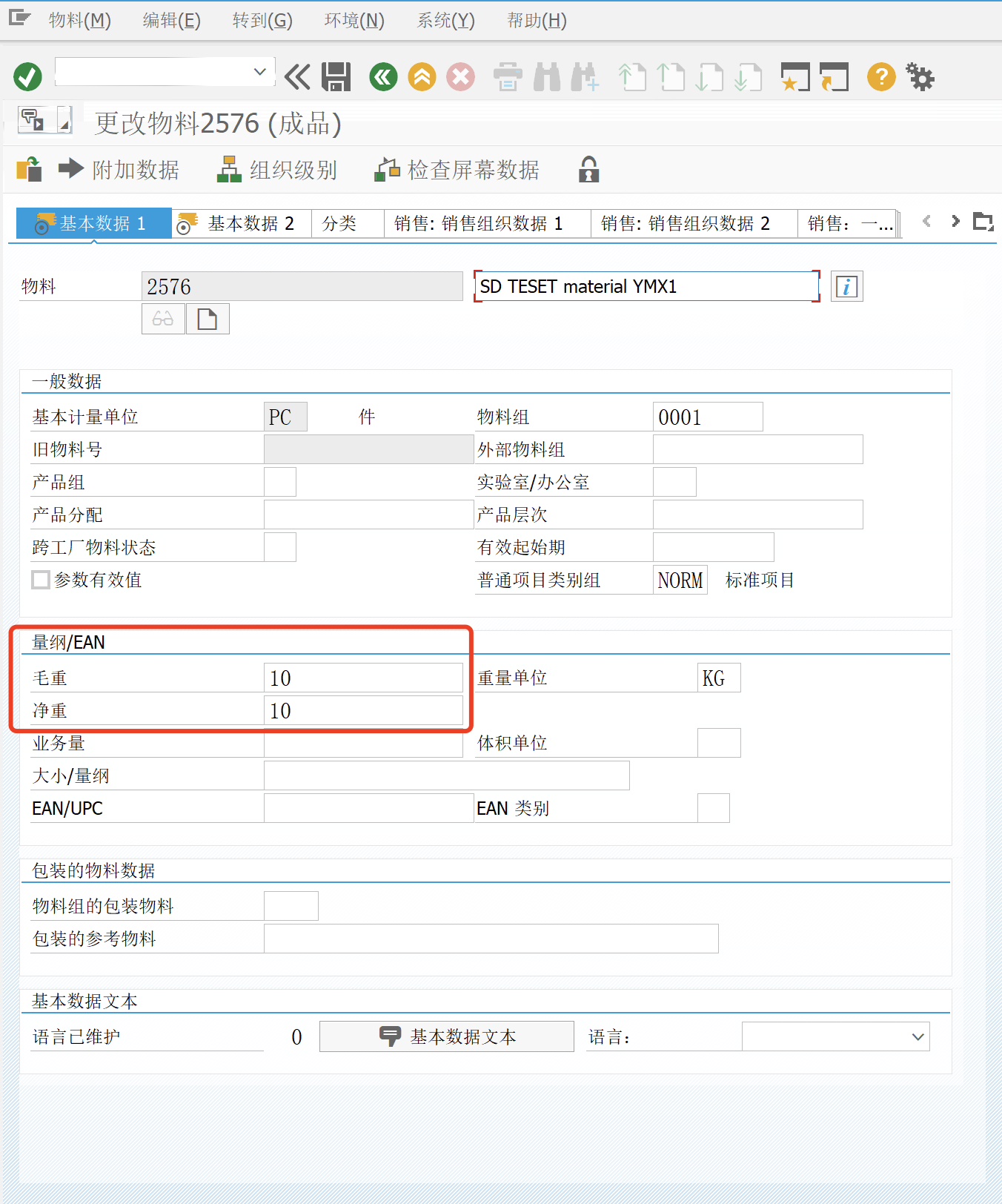1002x1204 pixels.
Task: Toggle the 参数有效值 checkbox
Action: 41,580
